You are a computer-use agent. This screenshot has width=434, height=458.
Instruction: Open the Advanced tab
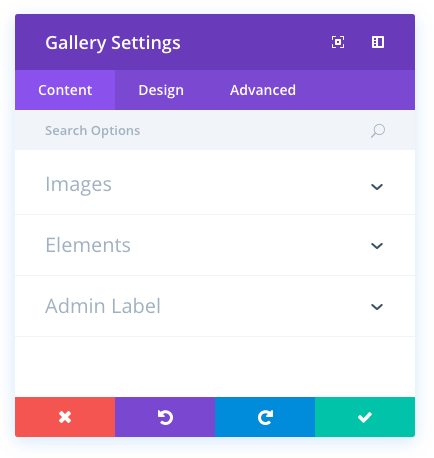[x=263, y=90]
